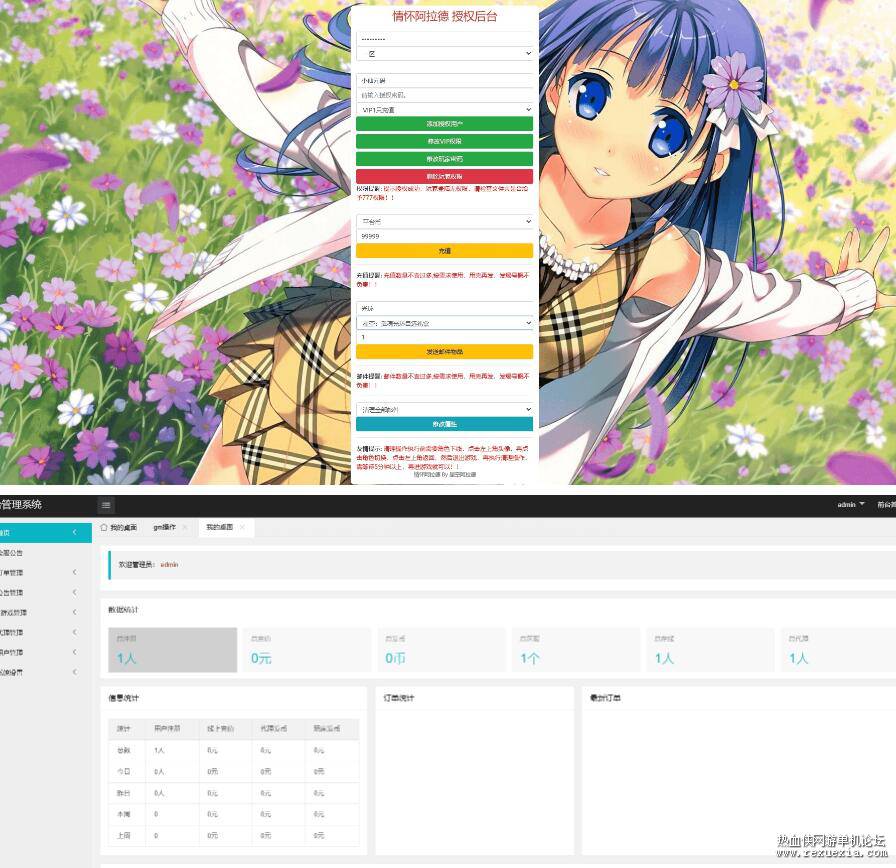Screen dimensions: 896x868
Task: Open the admin account dropdown
Action: (x=851, y=505)
